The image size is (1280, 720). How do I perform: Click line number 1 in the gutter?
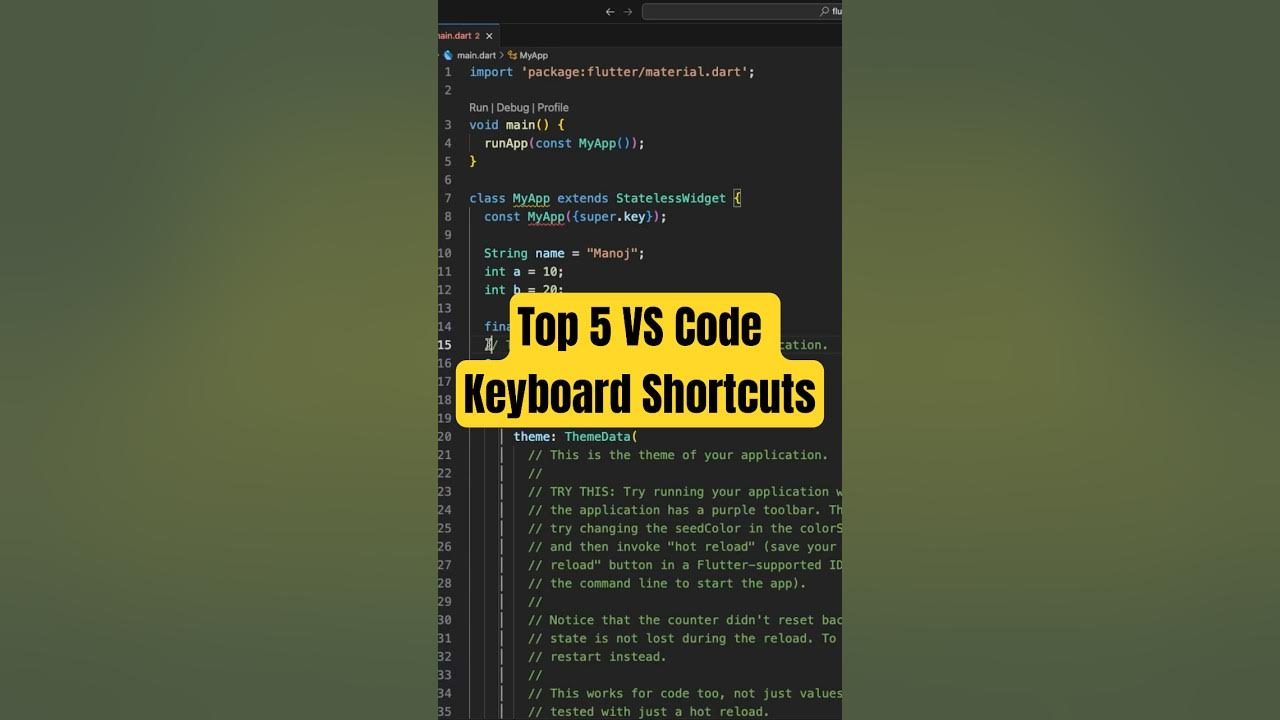pyautogui.click(x=448, y=72)
